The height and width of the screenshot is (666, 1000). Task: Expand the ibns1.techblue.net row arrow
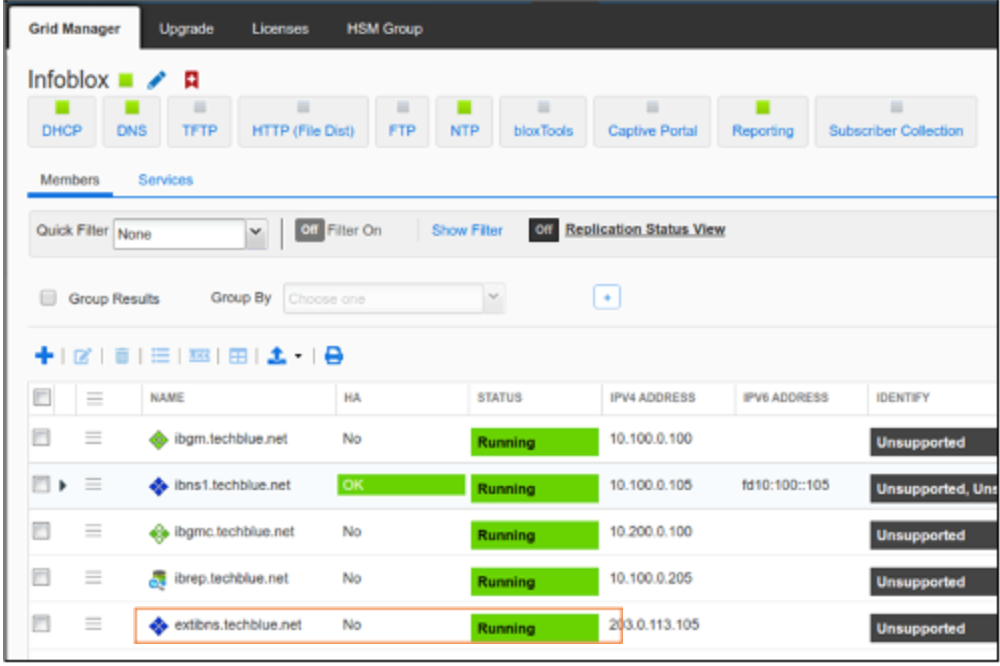point(62,485)
